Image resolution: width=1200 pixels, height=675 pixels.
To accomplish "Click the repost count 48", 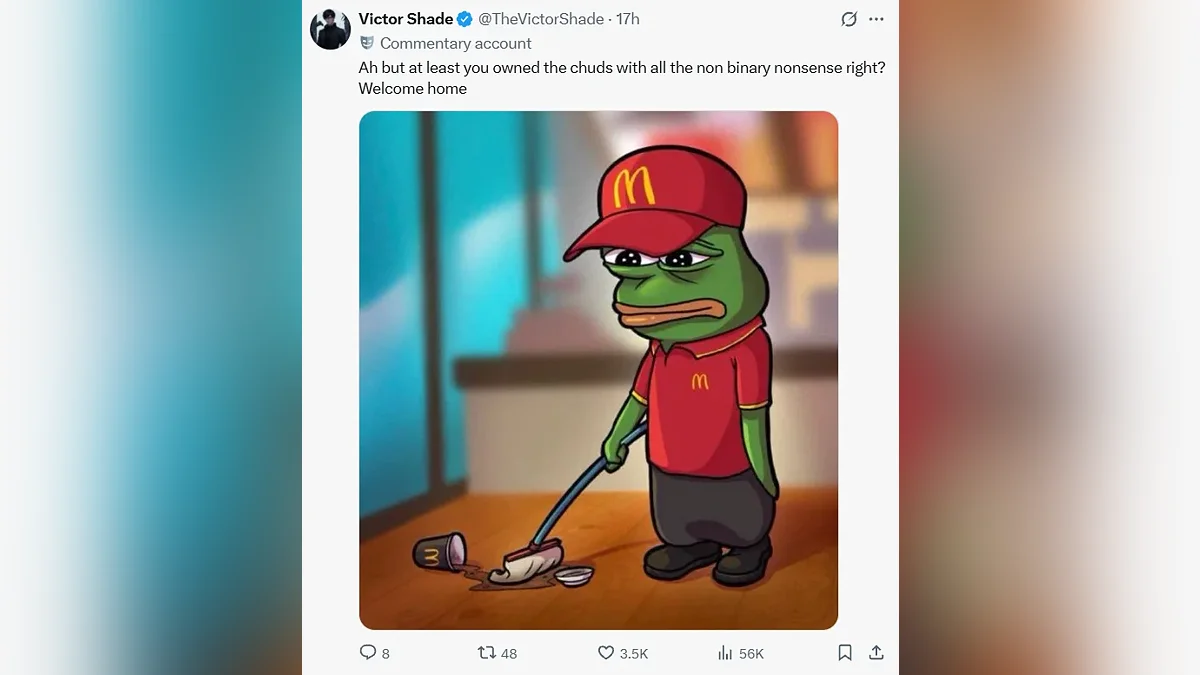I will 509,653.
